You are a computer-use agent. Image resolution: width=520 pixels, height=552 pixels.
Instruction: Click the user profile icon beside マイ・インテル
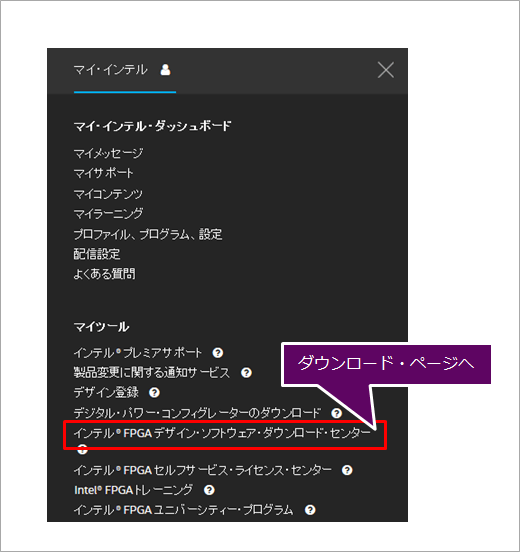point(165,70)
